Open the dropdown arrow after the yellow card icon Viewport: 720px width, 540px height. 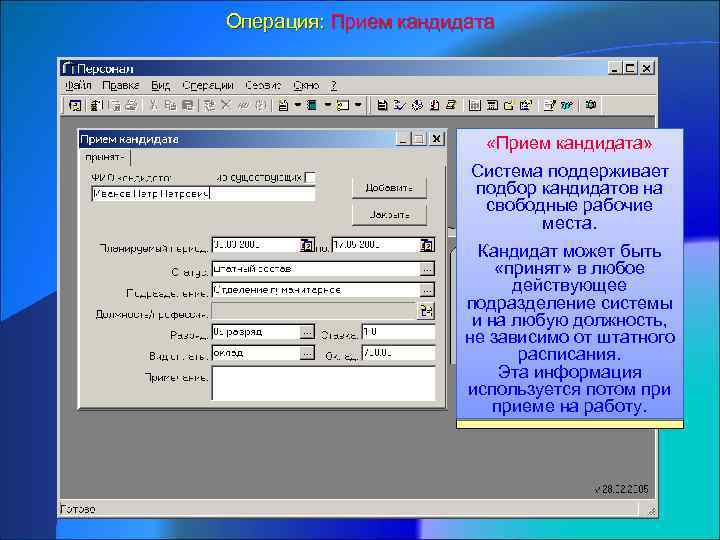[358, 105]
